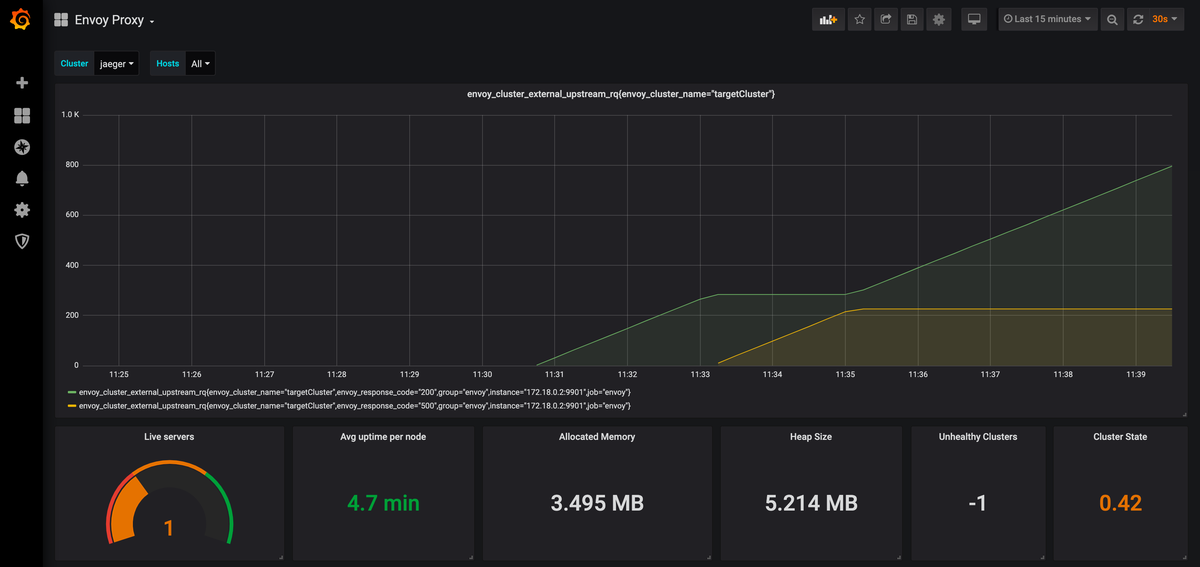The image size is (1200, 567).
Task: Open the Server Admin shield icon
Action: pos(21,241)
